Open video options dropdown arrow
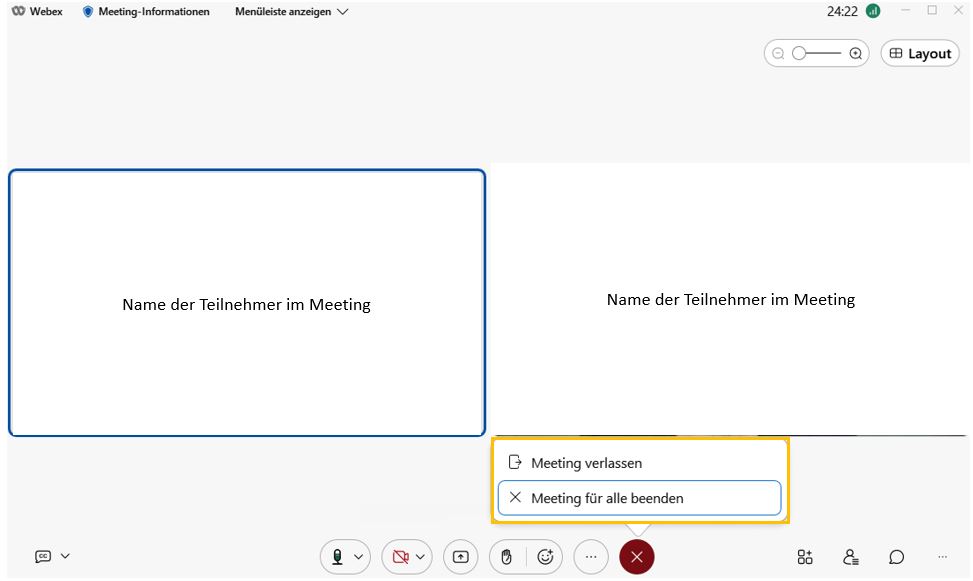Image resolution: width=973 pixels, height=581 pixels. click(421, 557)
